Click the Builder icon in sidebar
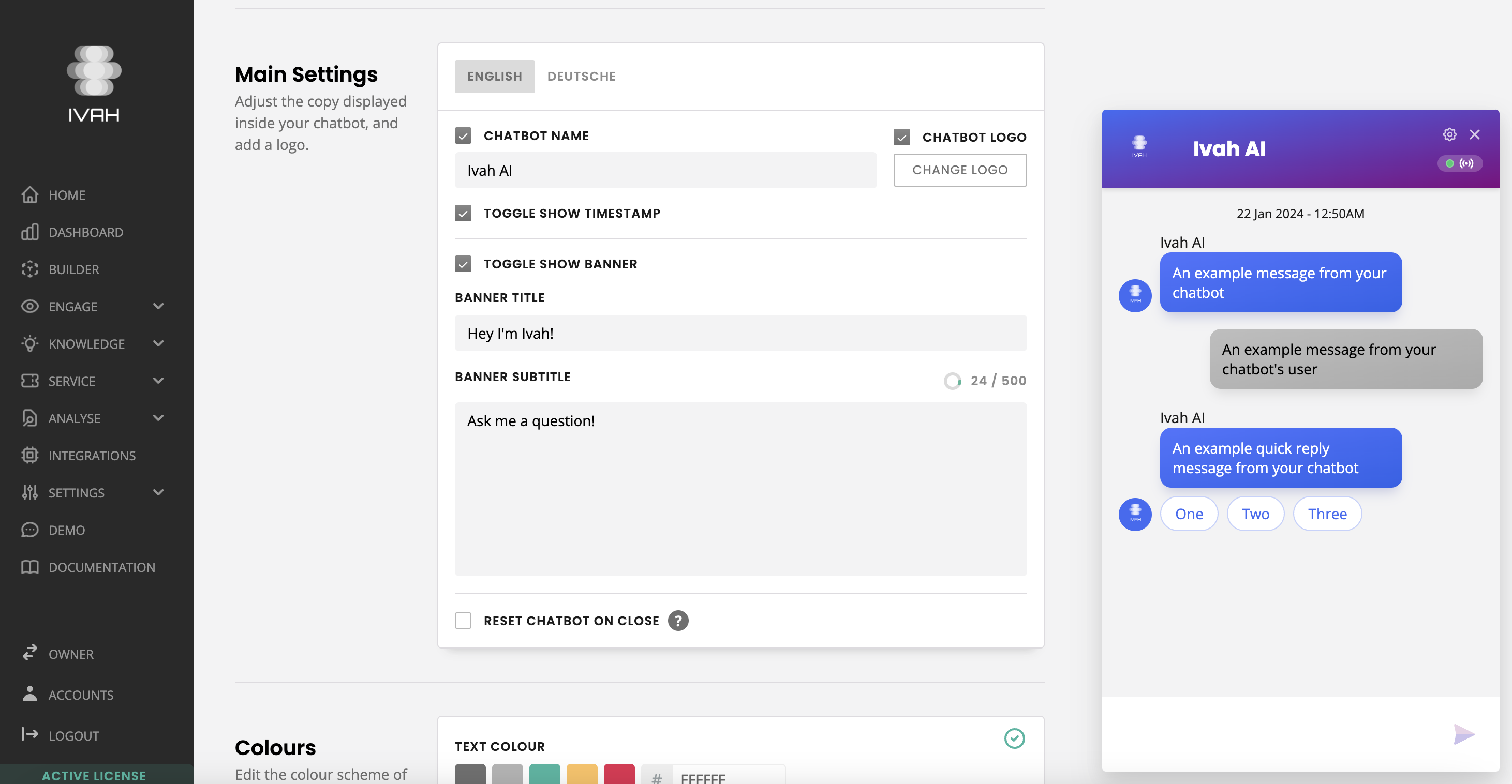 click(29, 269)
